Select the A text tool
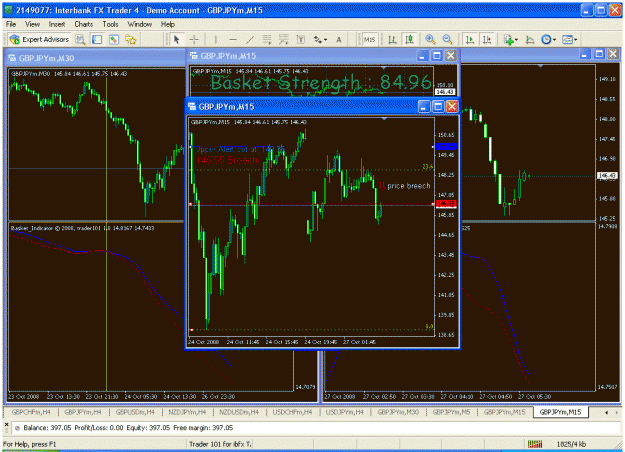 339,39
